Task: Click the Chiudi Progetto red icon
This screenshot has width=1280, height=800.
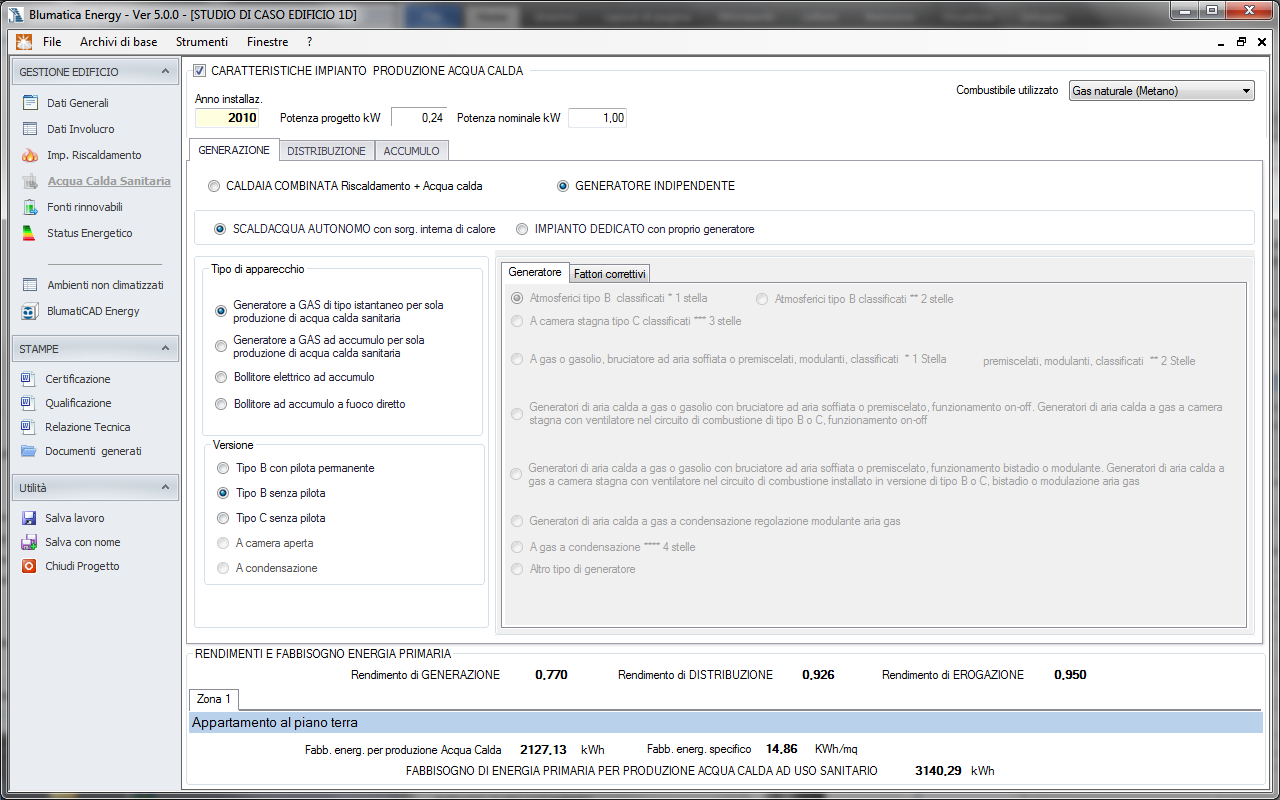Action: click(x=28, y=566)
